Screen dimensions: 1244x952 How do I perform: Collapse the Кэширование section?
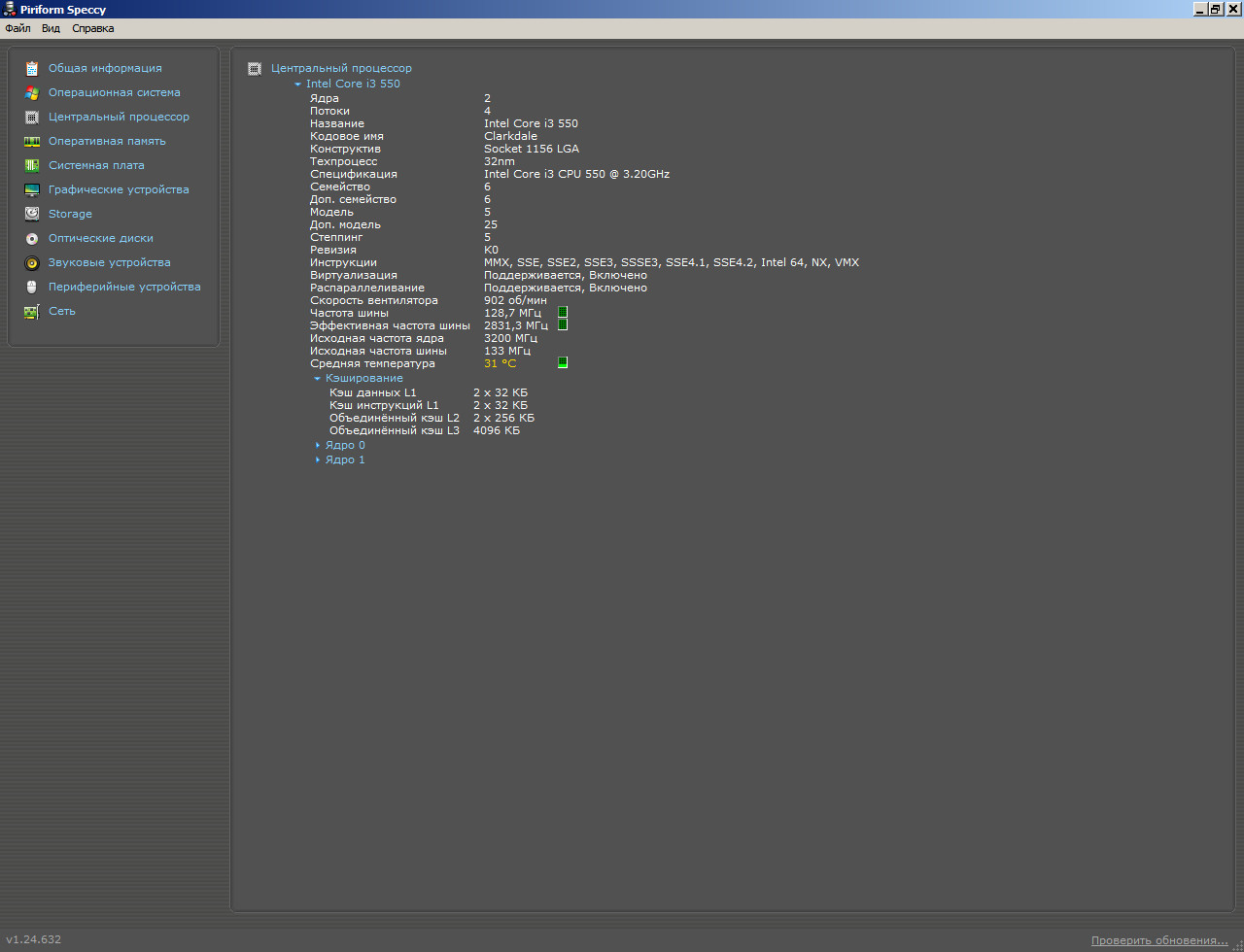point(317,379)
